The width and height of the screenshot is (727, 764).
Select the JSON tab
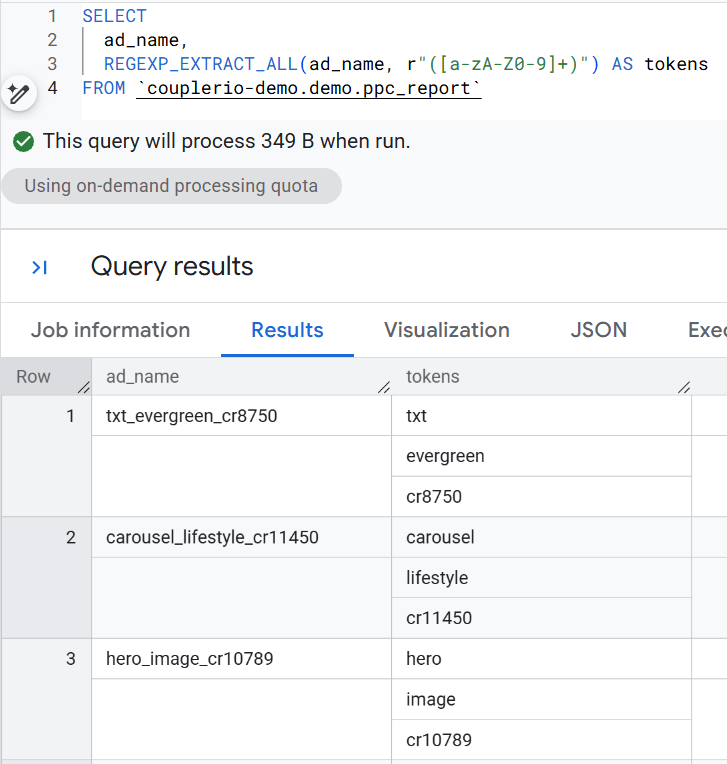point(599,330)
